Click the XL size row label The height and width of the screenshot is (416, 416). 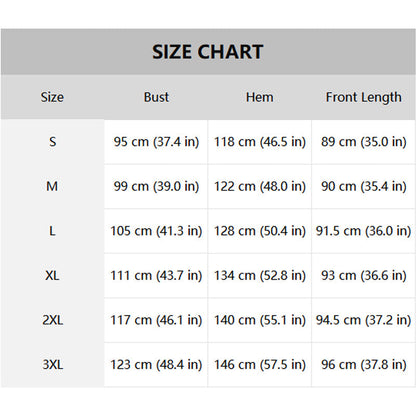click(52, 276)
